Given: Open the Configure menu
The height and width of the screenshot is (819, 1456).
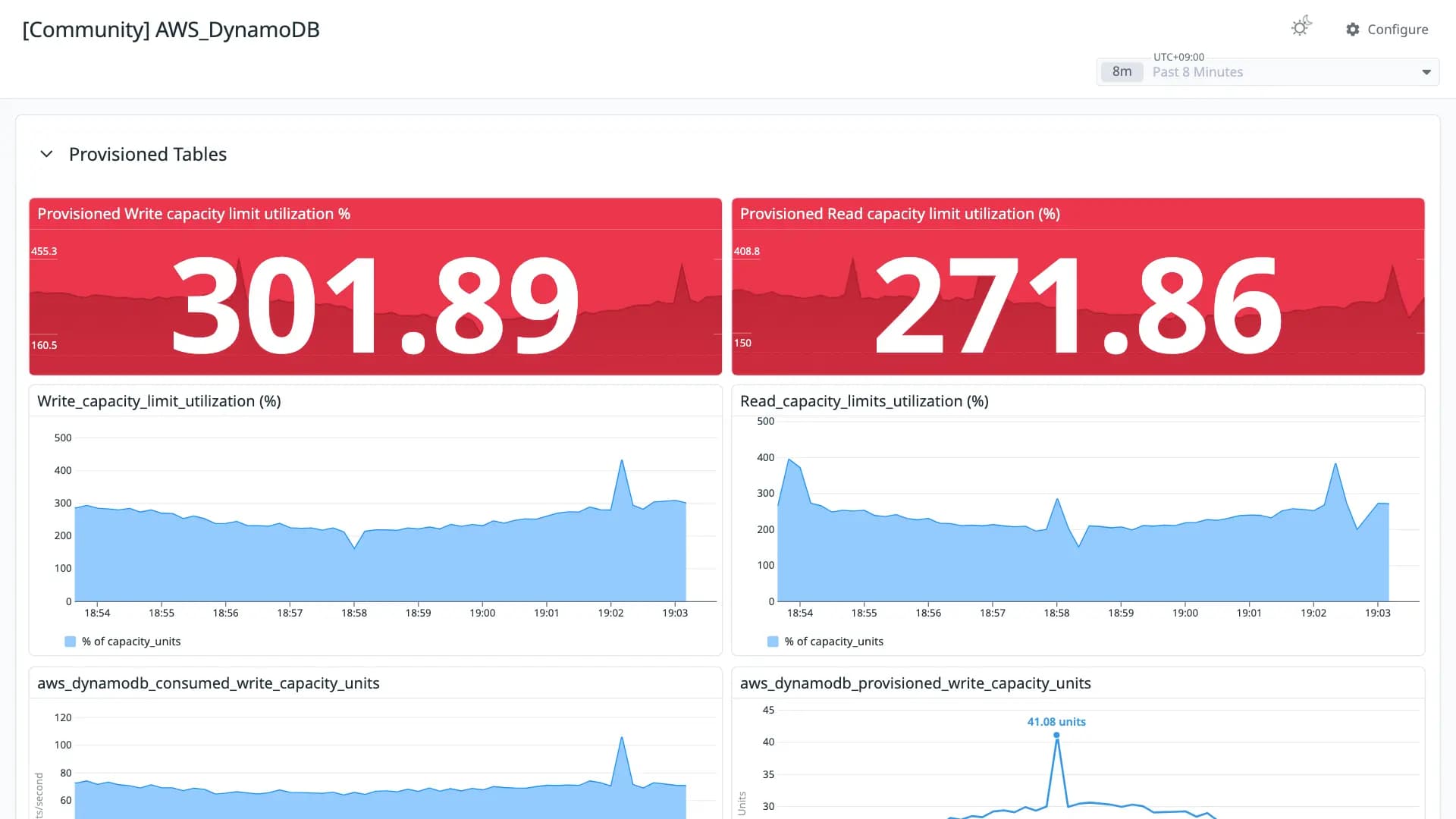Looking at the screenshot, I should (1387, 30).
